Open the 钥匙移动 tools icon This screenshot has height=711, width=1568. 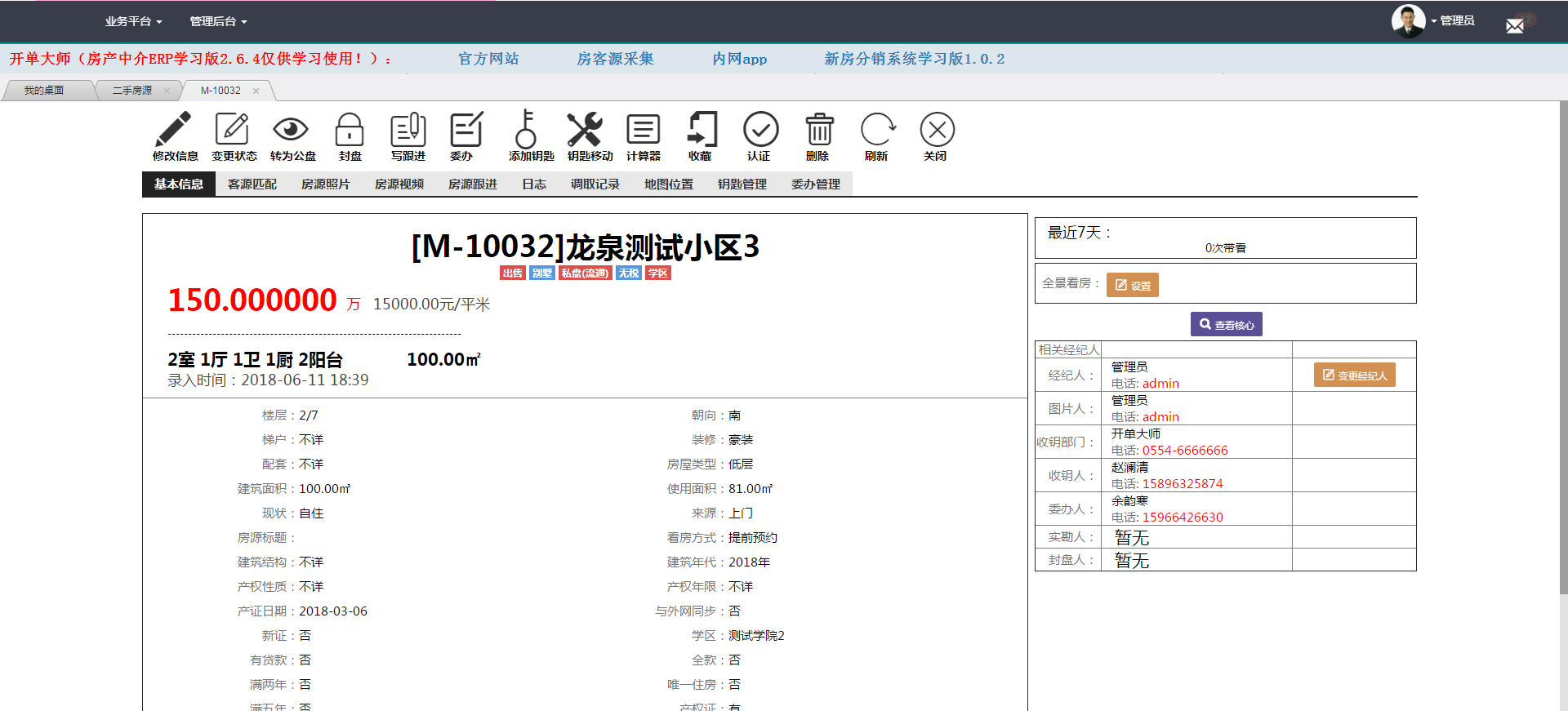585,130
